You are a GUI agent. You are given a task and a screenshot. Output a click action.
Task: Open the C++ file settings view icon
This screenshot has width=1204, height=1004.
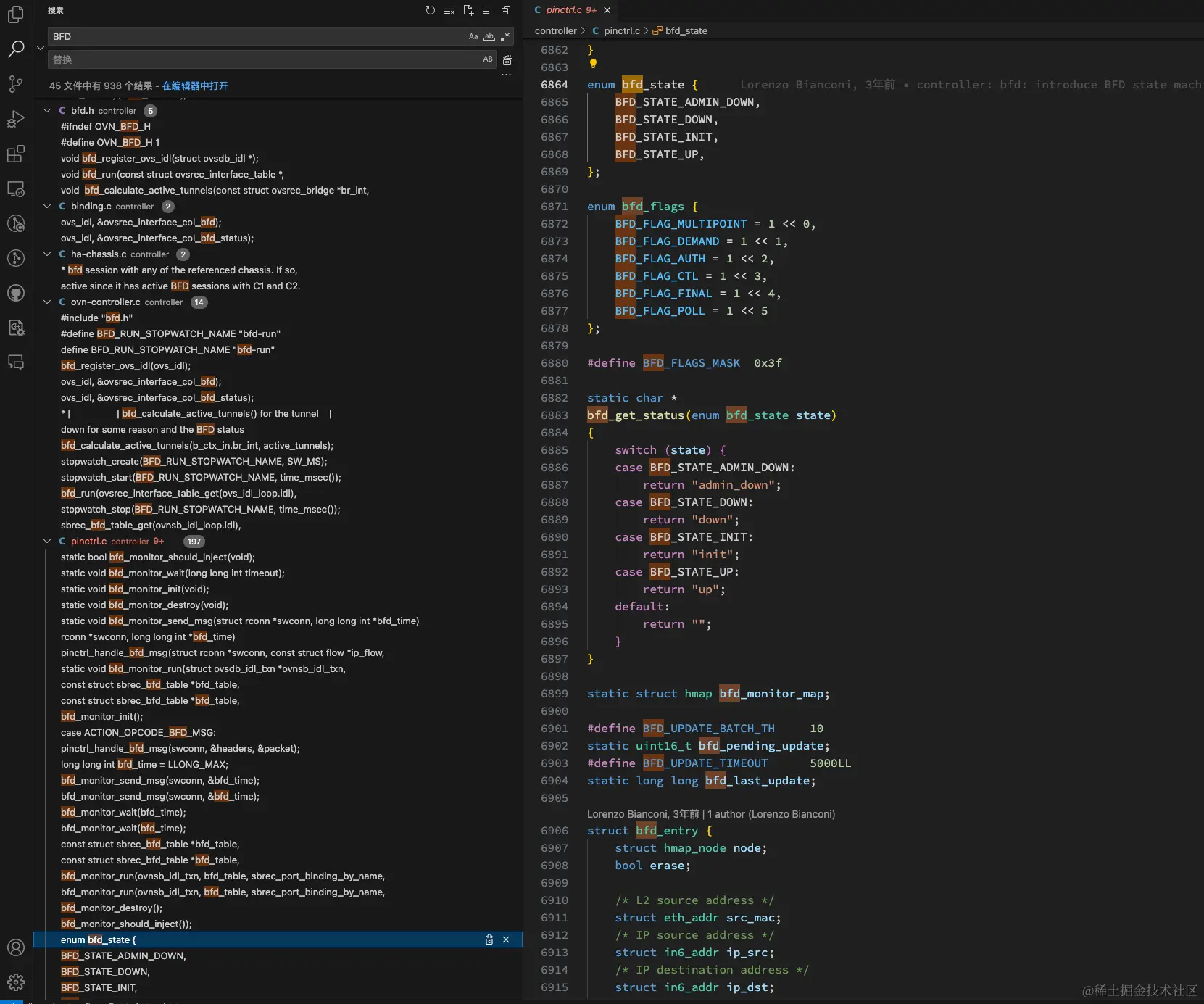[x=15, y=328]
